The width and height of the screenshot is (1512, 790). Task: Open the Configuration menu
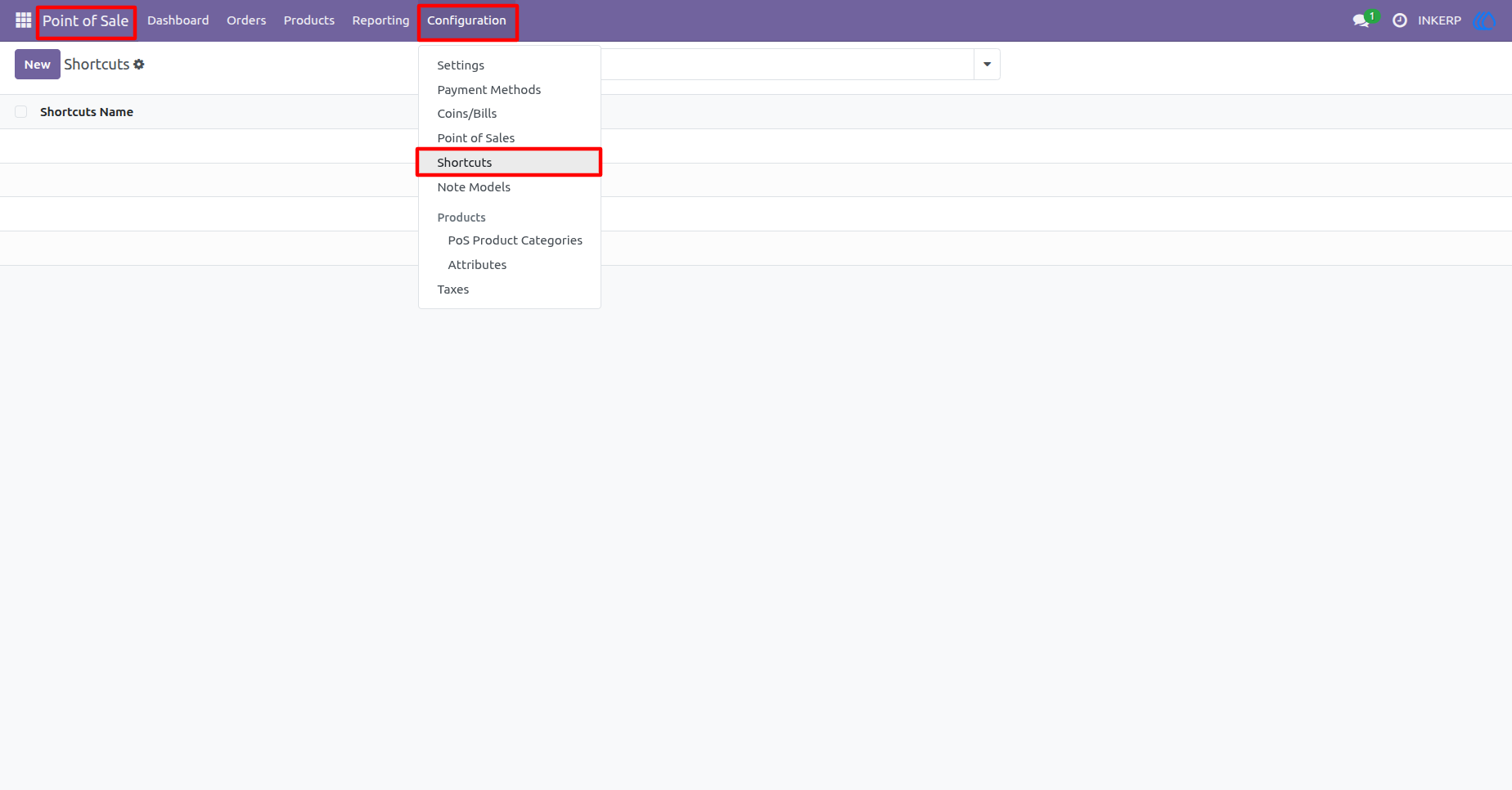tap(467, 20)
